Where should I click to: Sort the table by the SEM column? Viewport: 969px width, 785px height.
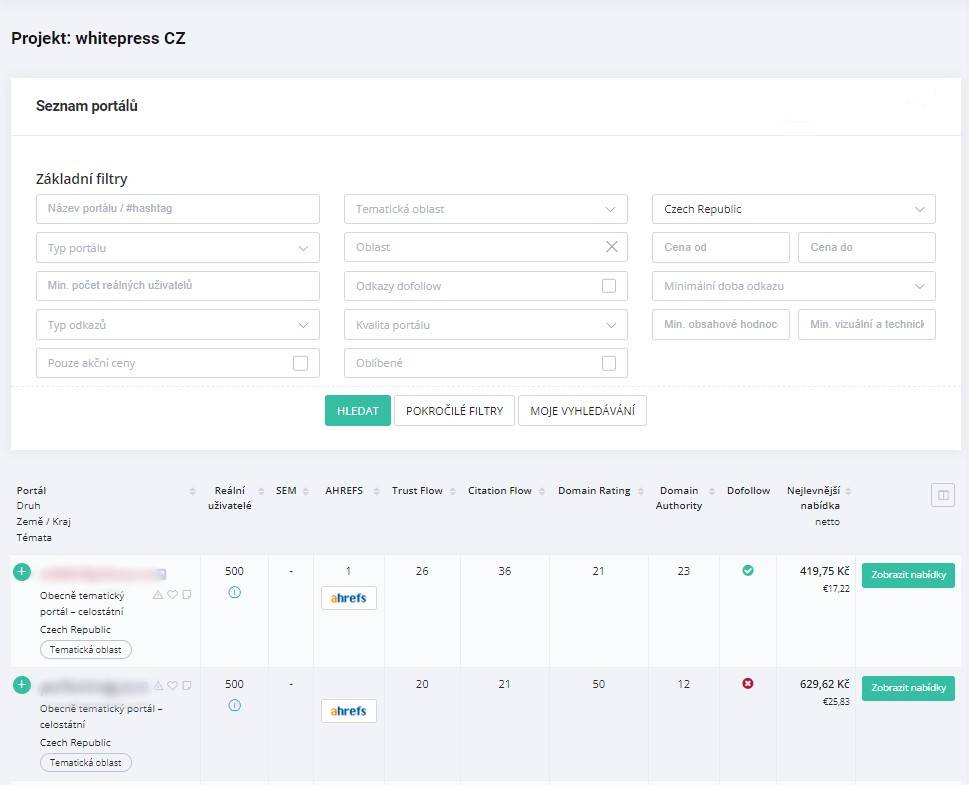pyautogui.click(x=306, y=491)
